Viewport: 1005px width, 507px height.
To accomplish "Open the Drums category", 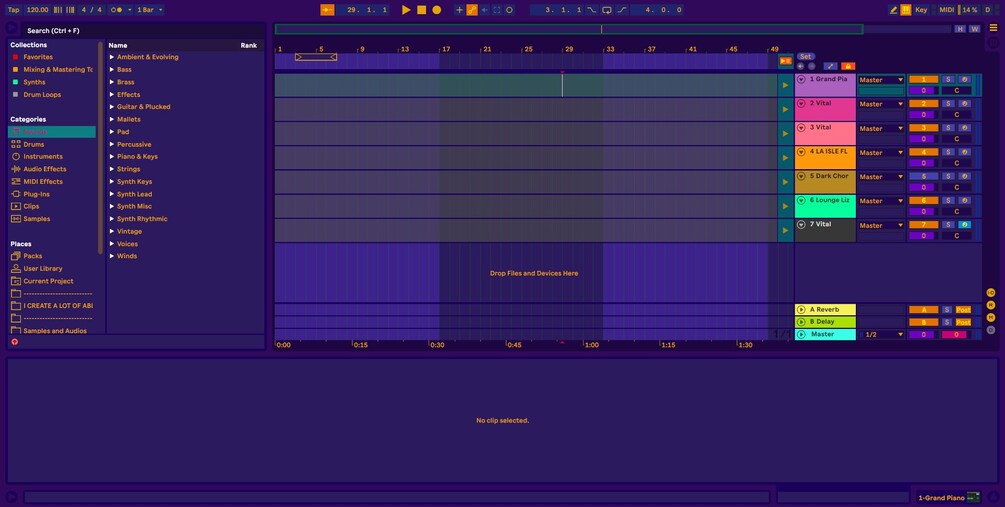I will coord(33,144).
